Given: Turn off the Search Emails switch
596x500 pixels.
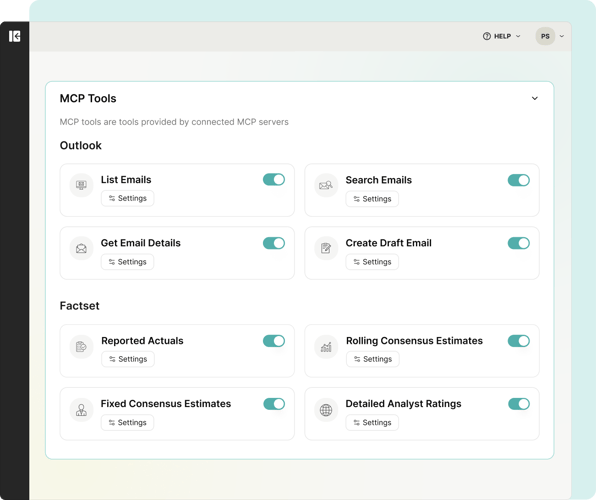Looking at the screenshot, I should click(x=518, y=180).
